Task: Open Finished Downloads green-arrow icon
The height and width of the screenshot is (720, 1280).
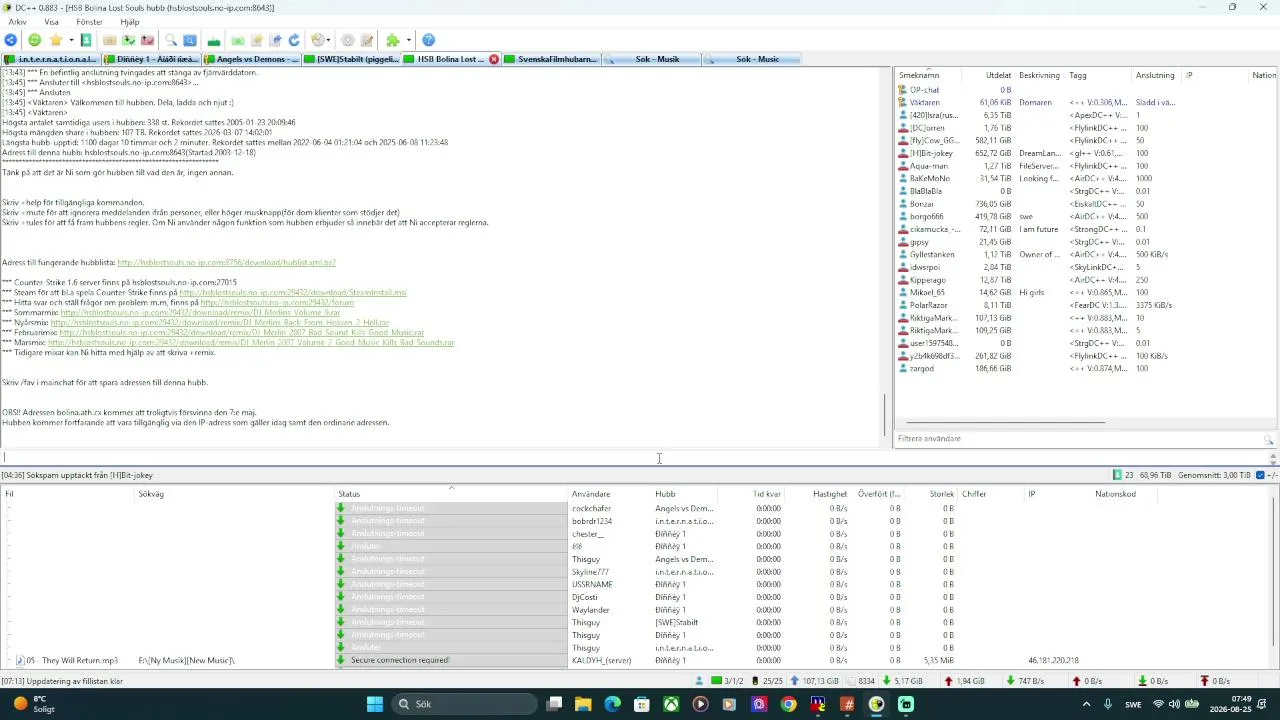Action: pyautogui.click(x=129, y=40)
